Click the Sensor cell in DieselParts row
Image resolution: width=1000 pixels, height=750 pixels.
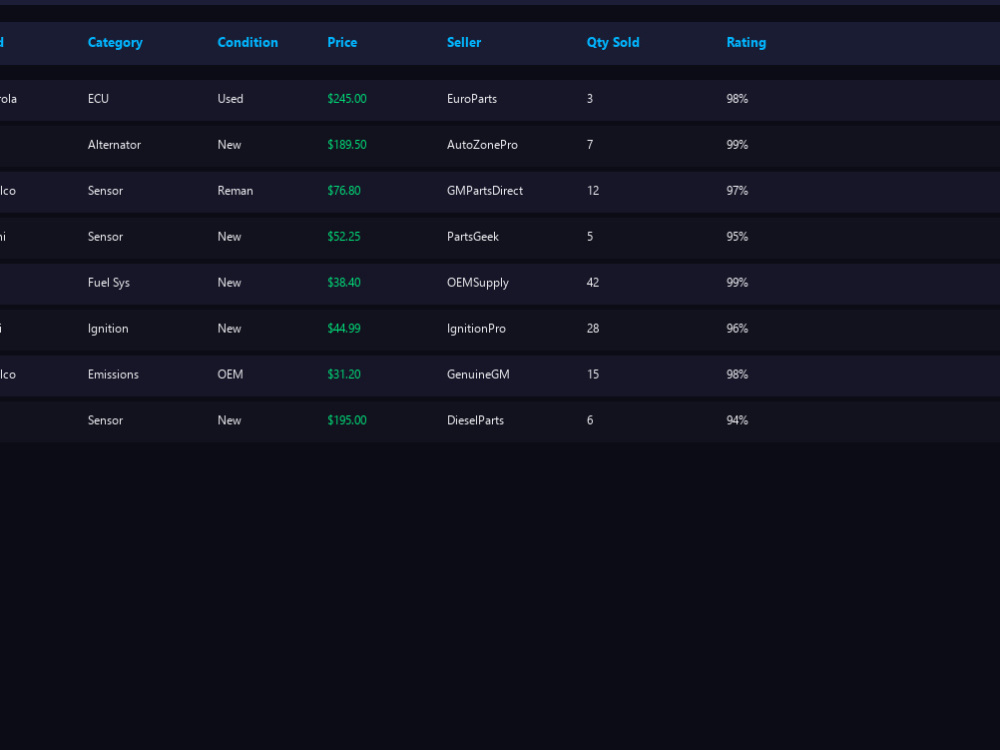click(105, 420)
